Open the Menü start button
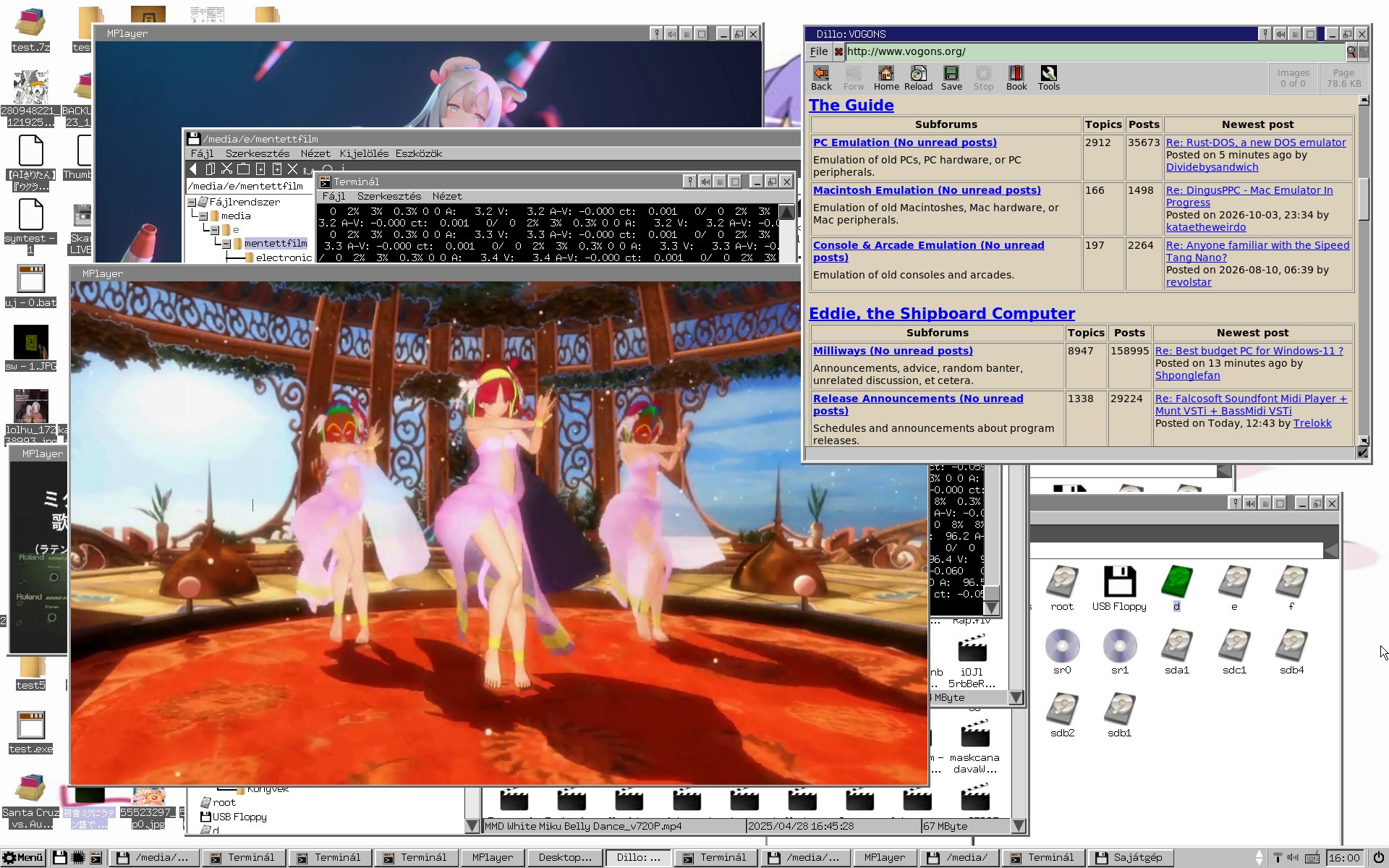This screenshot has width=1389, height=868. pos(24,857)
